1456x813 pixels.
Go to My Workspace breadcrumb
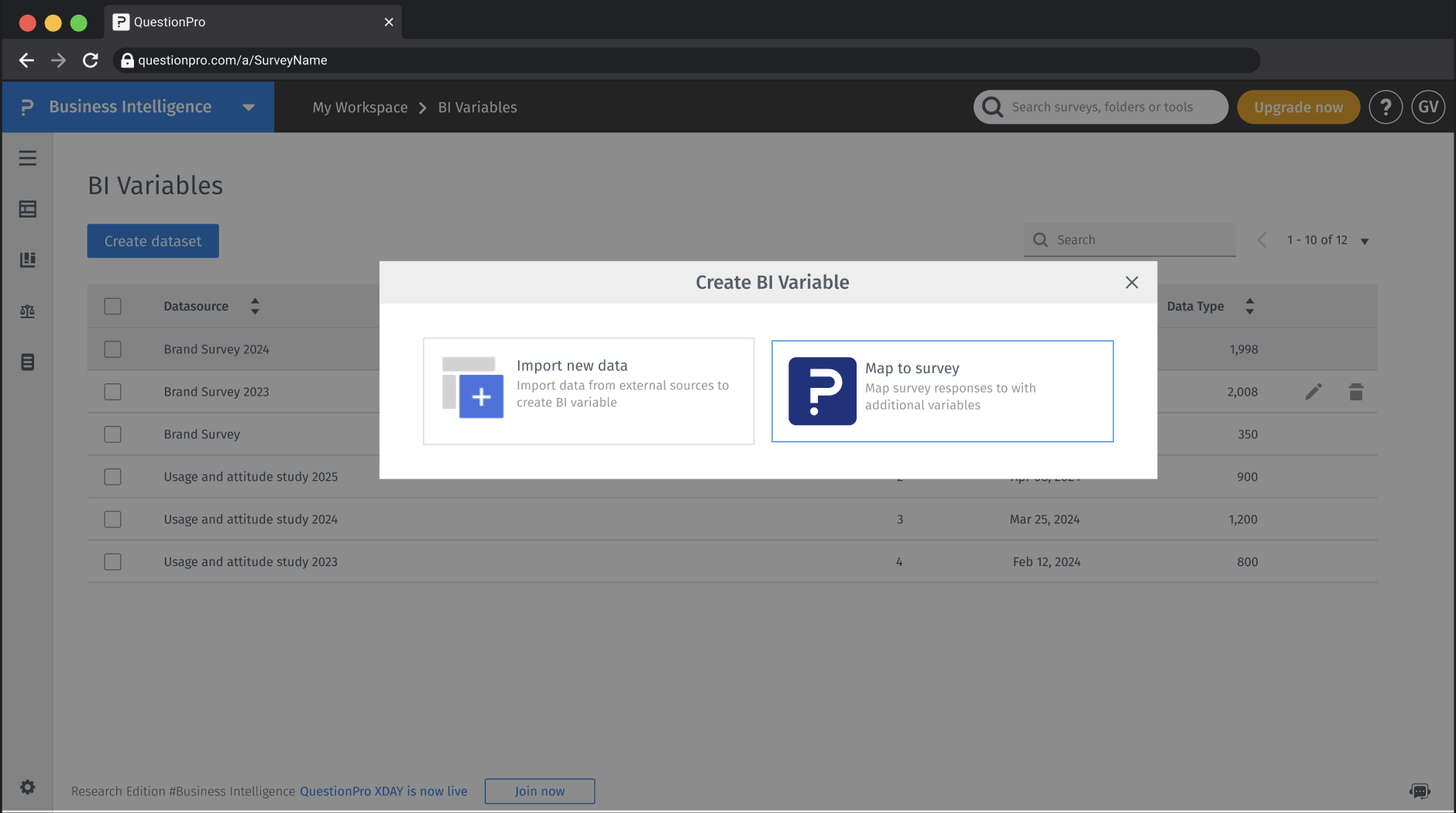point(360,108)
